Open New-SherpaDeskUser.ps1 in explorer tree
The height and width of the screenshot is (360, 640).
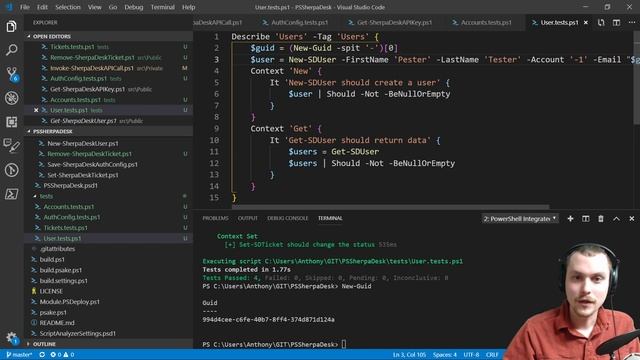coord(109,143)
